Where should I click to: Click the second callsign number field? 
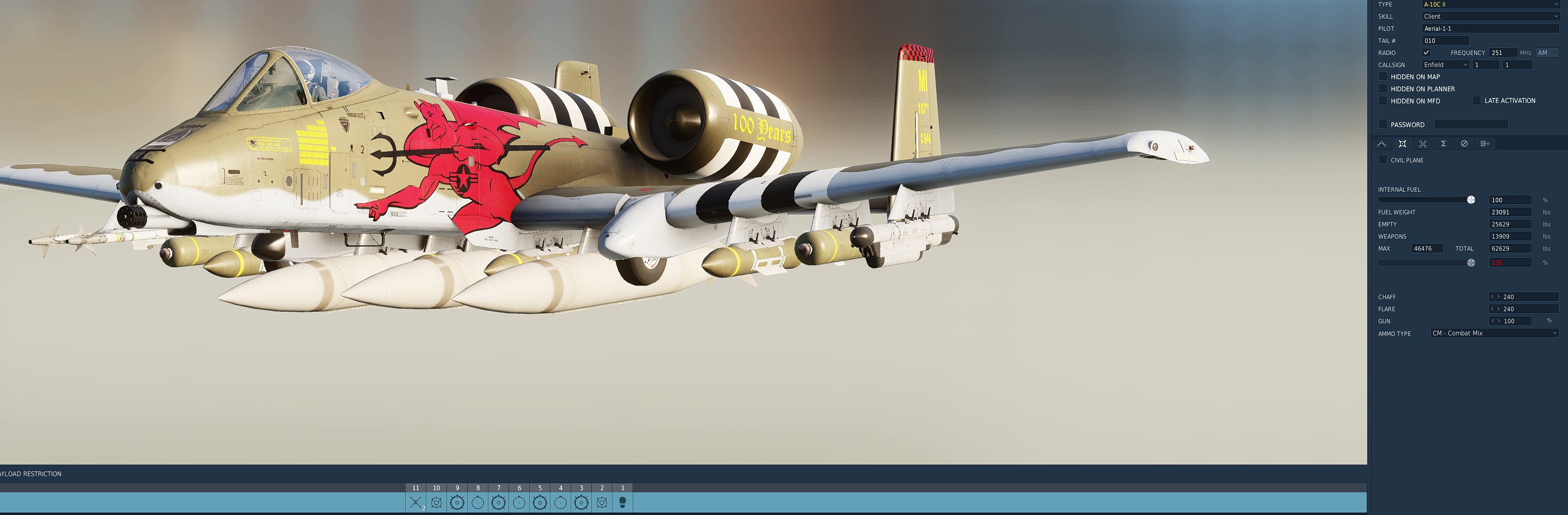(x=1517, y=65)
